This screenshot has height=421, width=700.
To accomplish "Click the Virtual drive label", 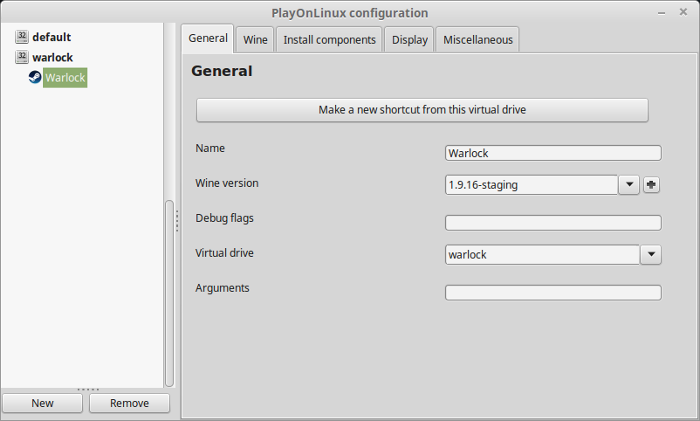I will [x=224, y=253].
